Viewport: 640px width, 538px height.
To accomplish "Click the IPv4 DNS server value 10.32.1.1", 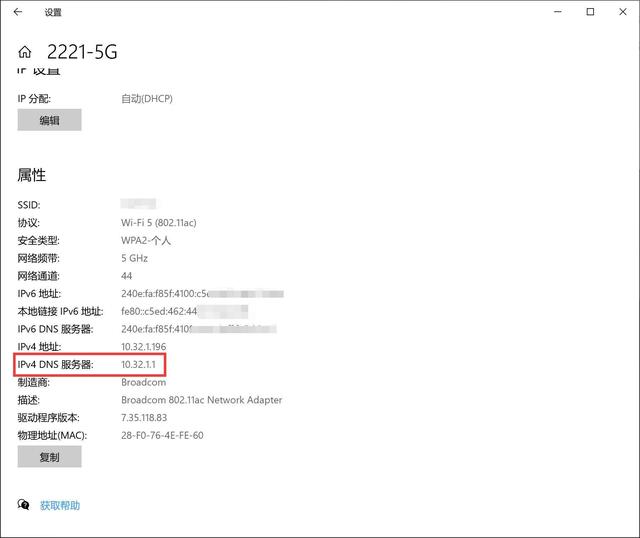I will [x=138, y=365].
